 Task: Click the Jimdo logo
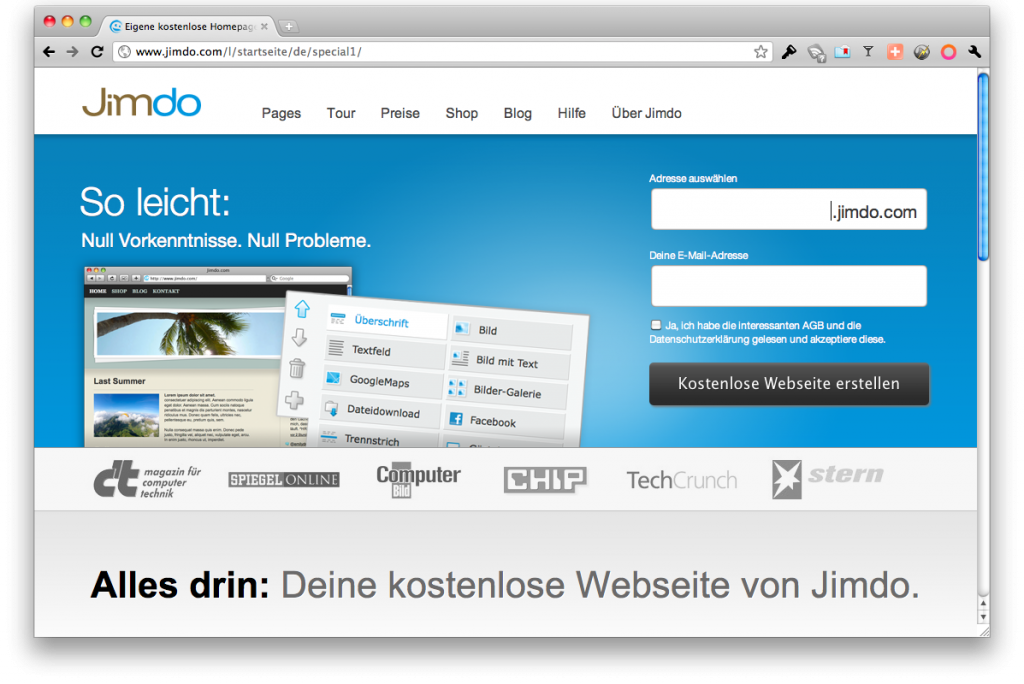[140, 102]
